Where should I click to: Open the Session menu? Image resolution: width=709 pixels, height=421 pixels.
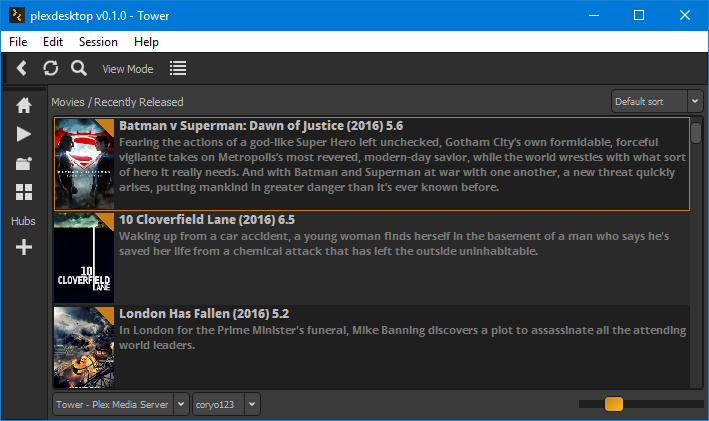[x=98, y=42]
